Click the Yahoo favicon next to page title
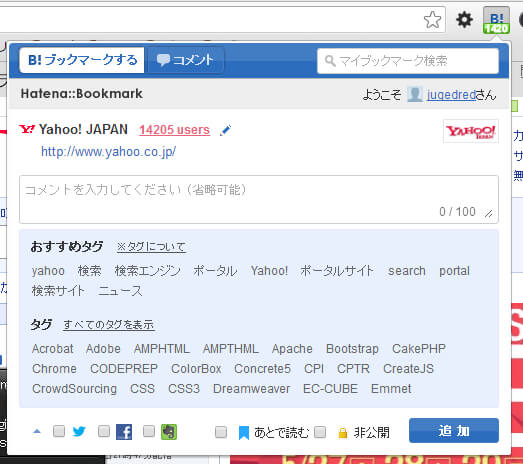 (x=27, y=129)
